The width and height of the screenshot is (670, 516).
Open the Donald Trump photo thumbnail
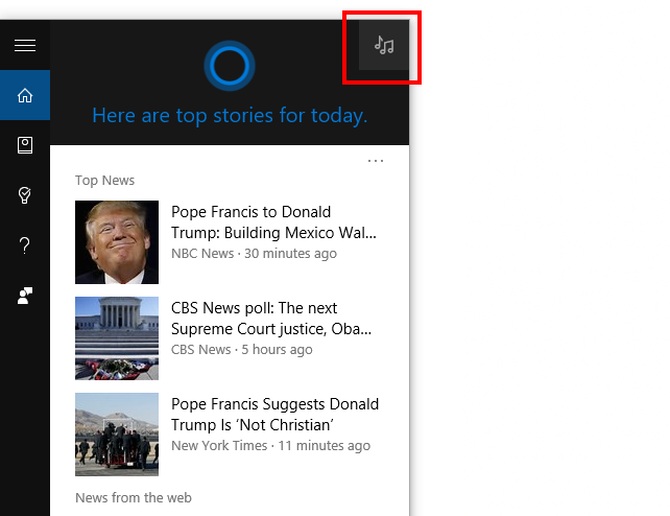pos(117,242)
